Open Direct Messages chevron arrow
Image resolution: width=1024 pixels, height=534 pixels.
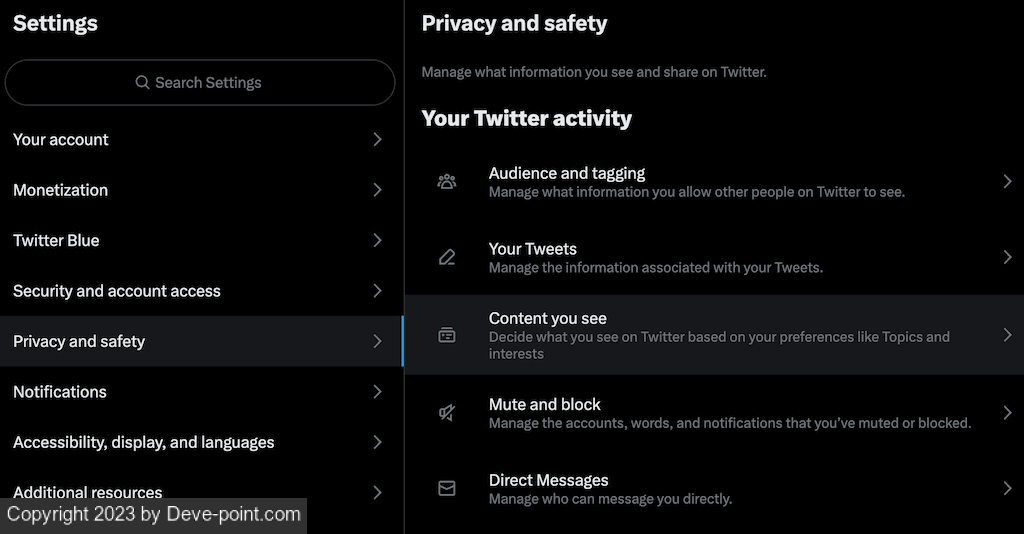(1007, 488)
